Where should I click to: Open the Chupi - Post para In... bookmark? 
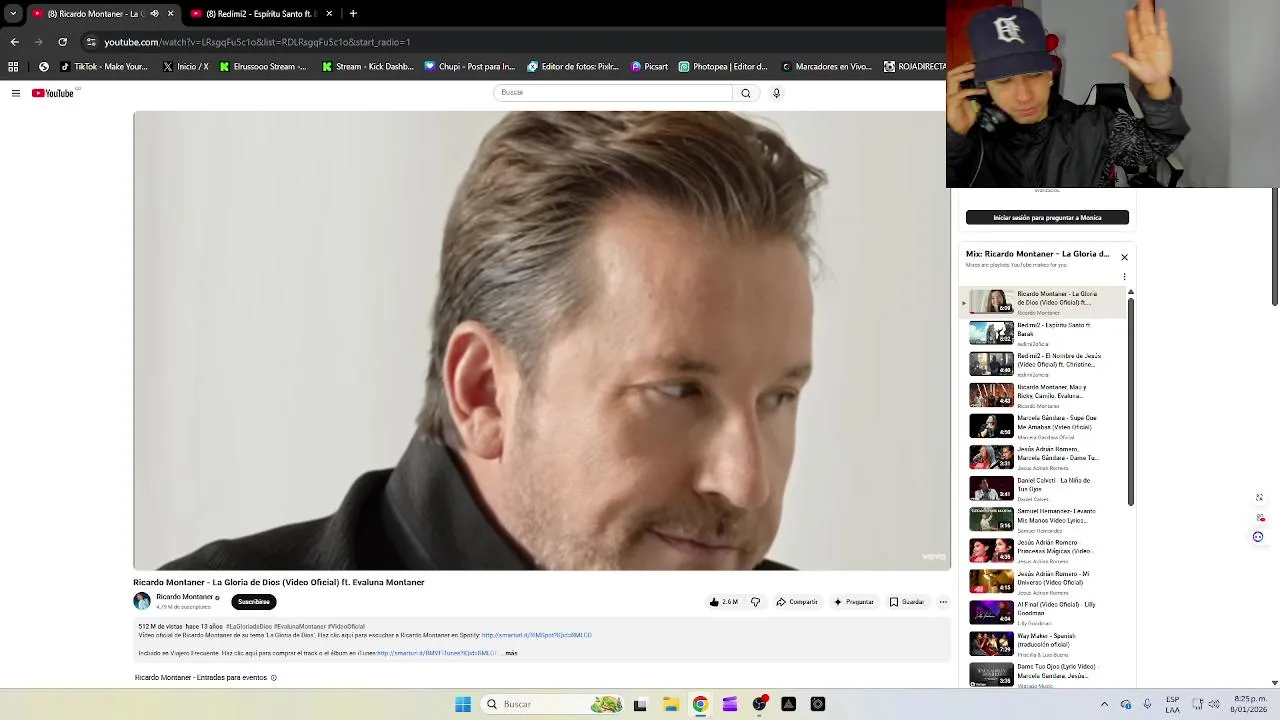(x=469, y=67)
